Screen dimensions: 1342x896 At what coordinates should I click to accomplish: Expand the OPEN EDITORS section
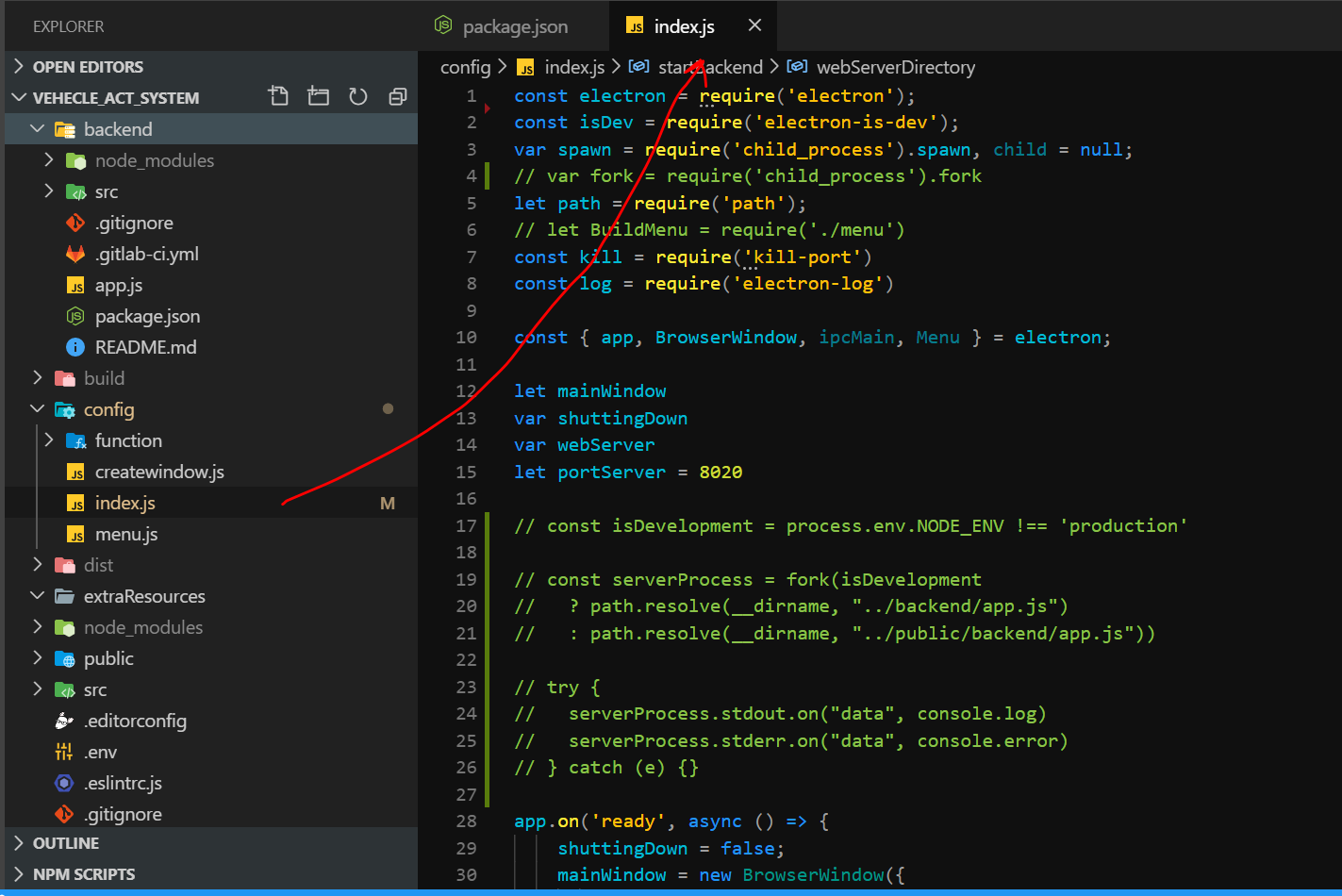click(x=19, y=66)
